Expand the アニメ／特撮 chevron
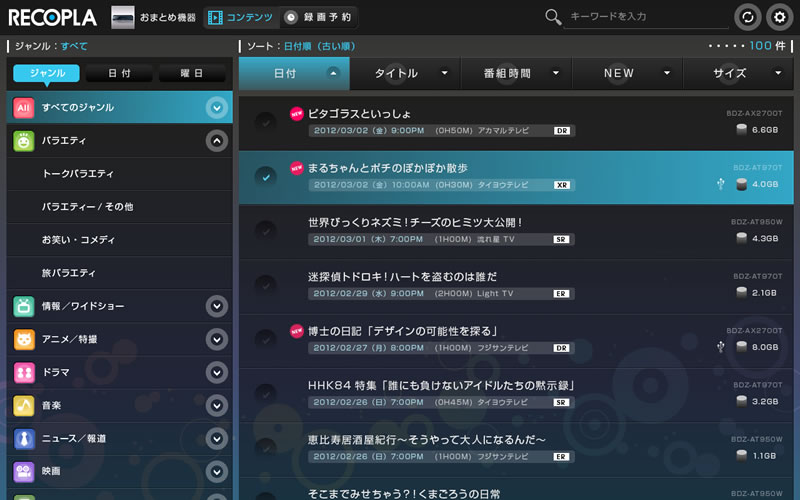This screenshot has height=500, width=800. pyautogui.click(x=217, y=339)
